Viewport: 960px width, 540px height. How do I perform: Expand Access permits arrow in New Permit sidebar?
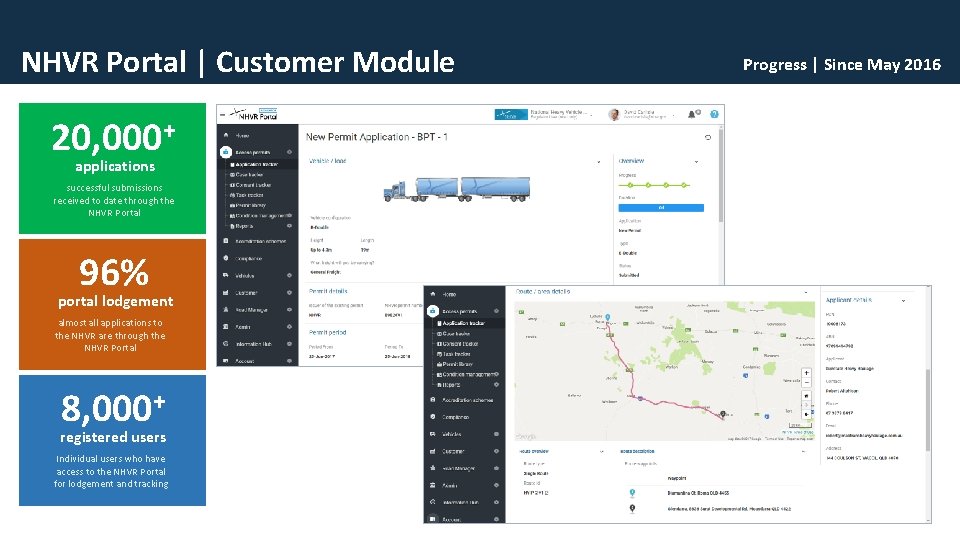point(289,152)
